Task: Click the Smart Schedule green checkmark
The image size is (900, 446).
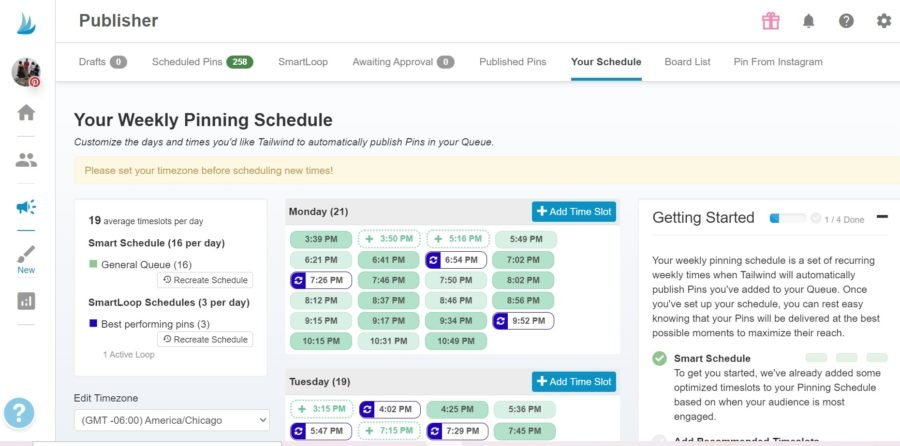Action: point(659,358)
